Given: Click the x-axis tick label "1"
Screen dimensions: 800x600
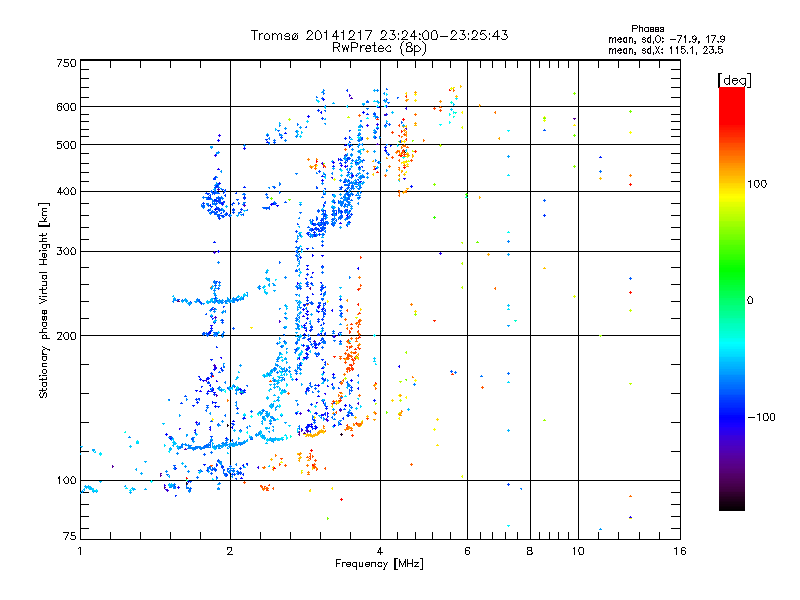Looking at the screenshot, I should click(x=80, y=551).
